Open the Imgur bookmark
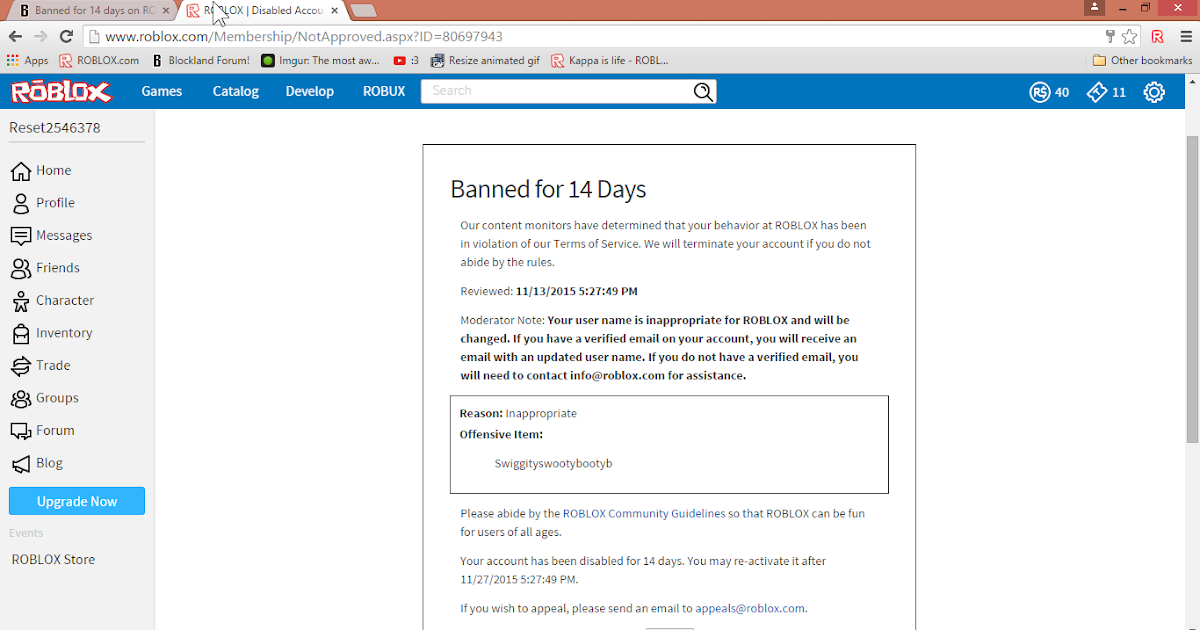This screenshot has width=1200, height=630. point(320,60)
